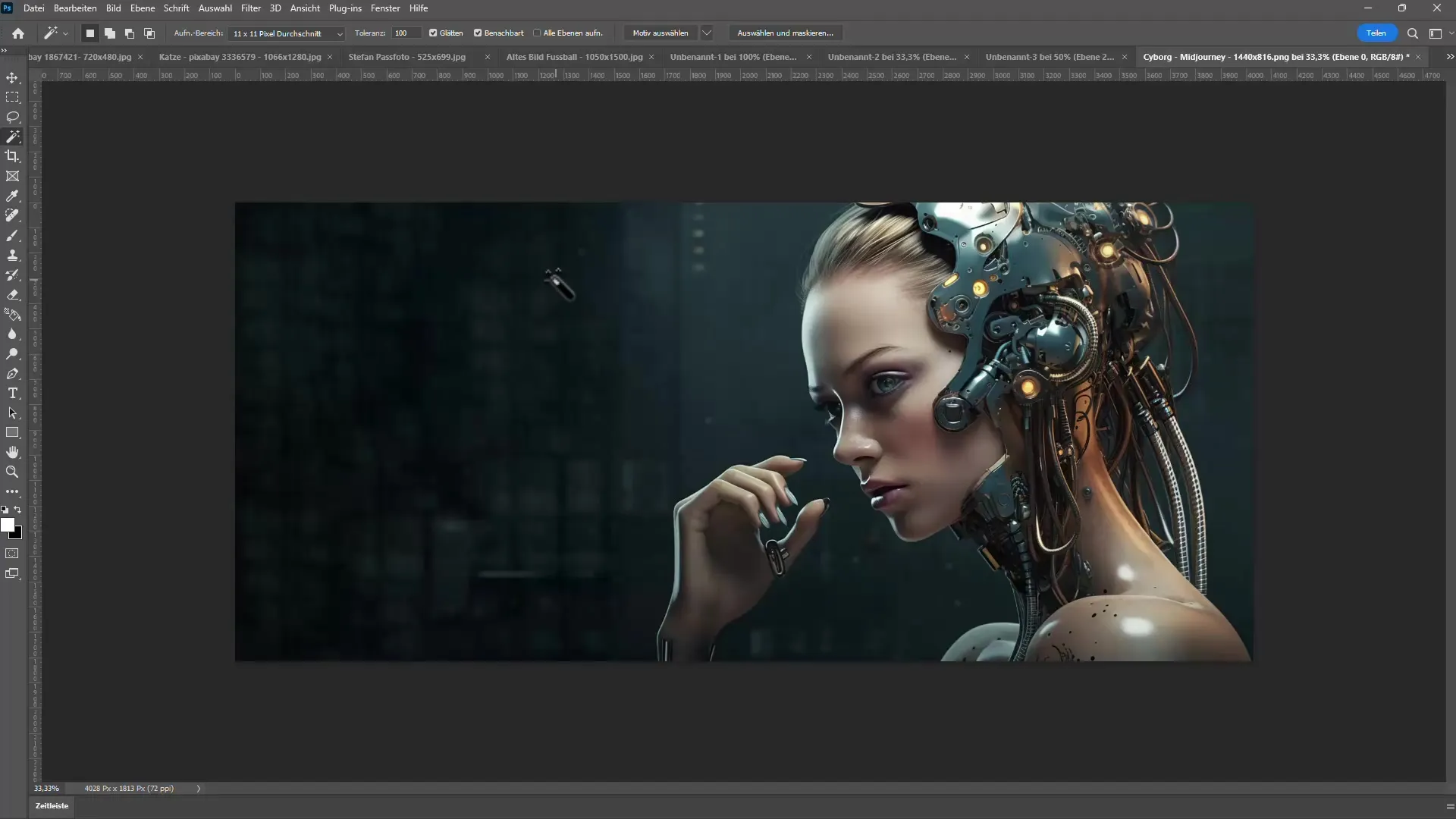The image size is (1456, 819).
Task: Select the Frame tool
Action: (x=12, y=176)
